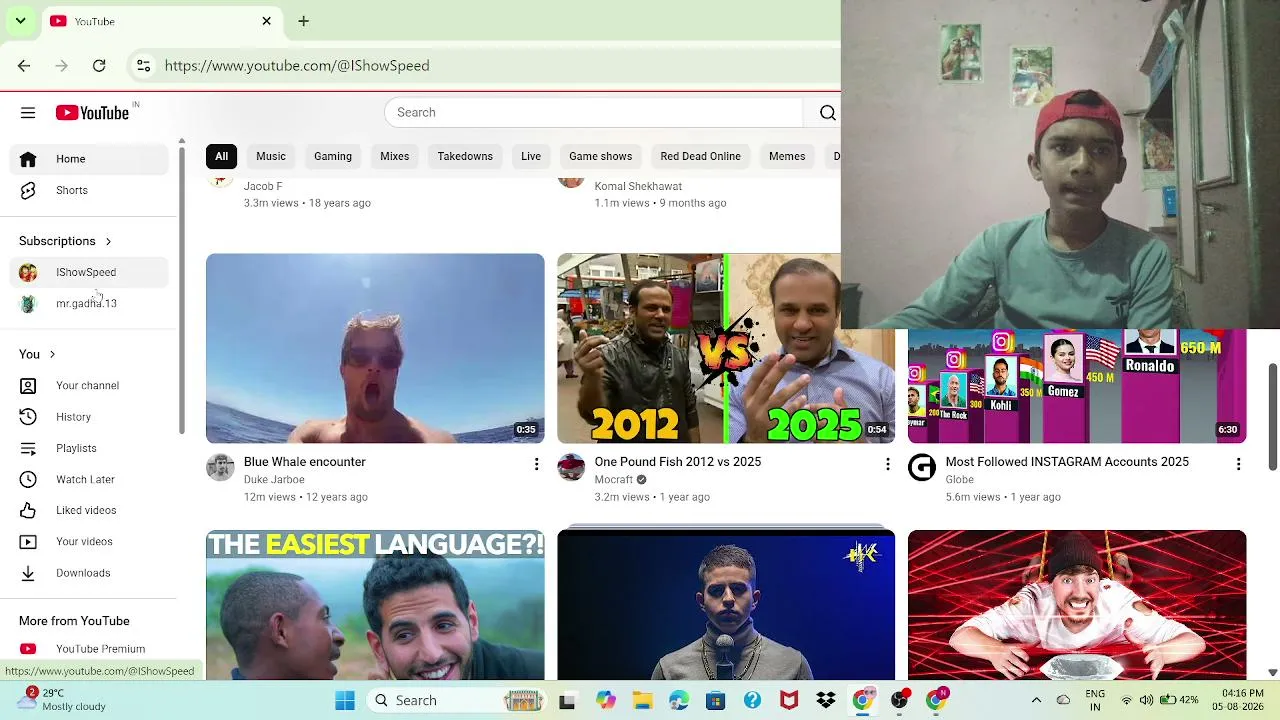
Task: Open Shorts from the sidebar
Action: pos(90,190)
